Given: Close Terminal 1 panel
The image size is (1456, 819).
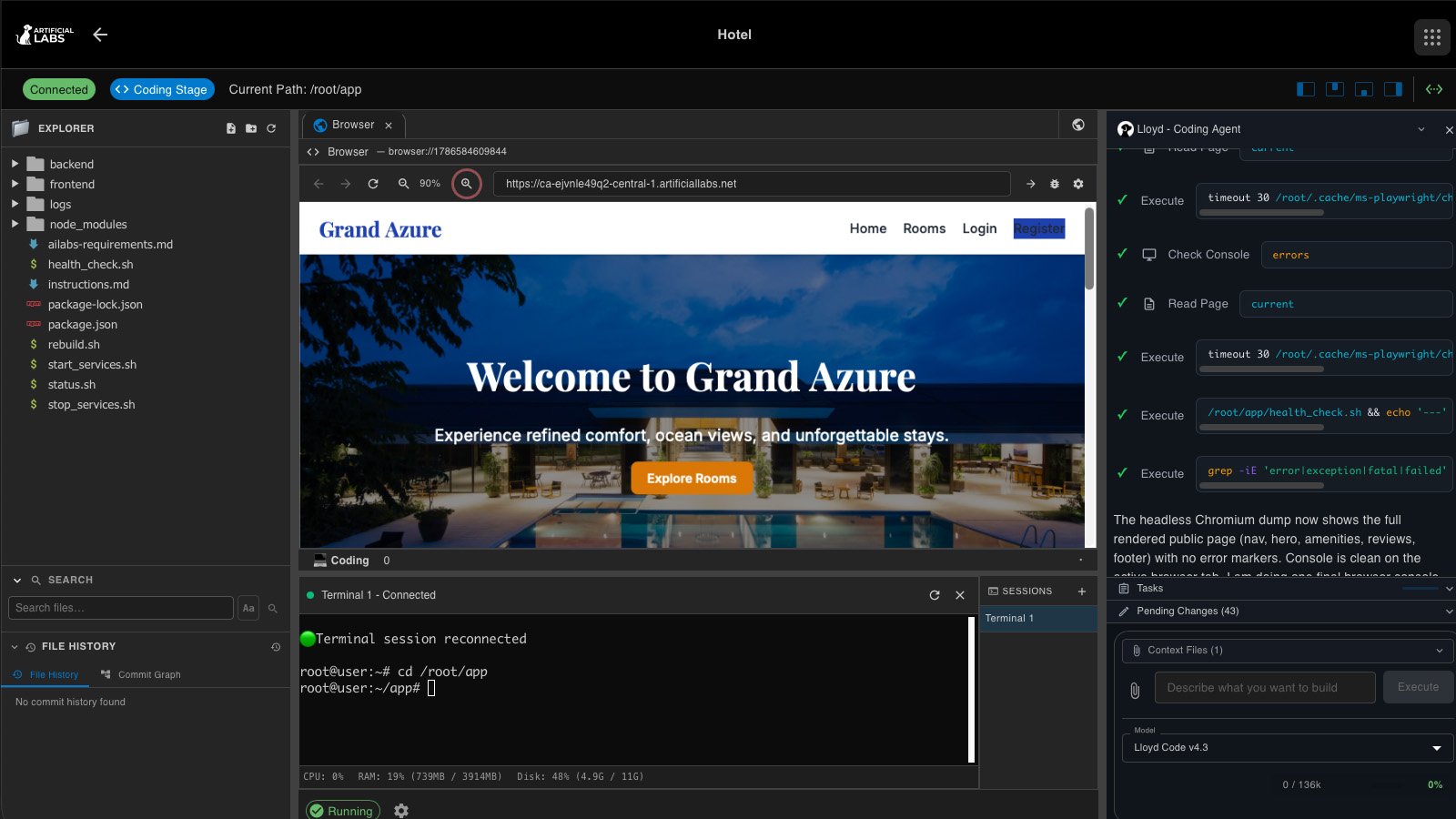Looking at the screenshot, I should (960, 595).
